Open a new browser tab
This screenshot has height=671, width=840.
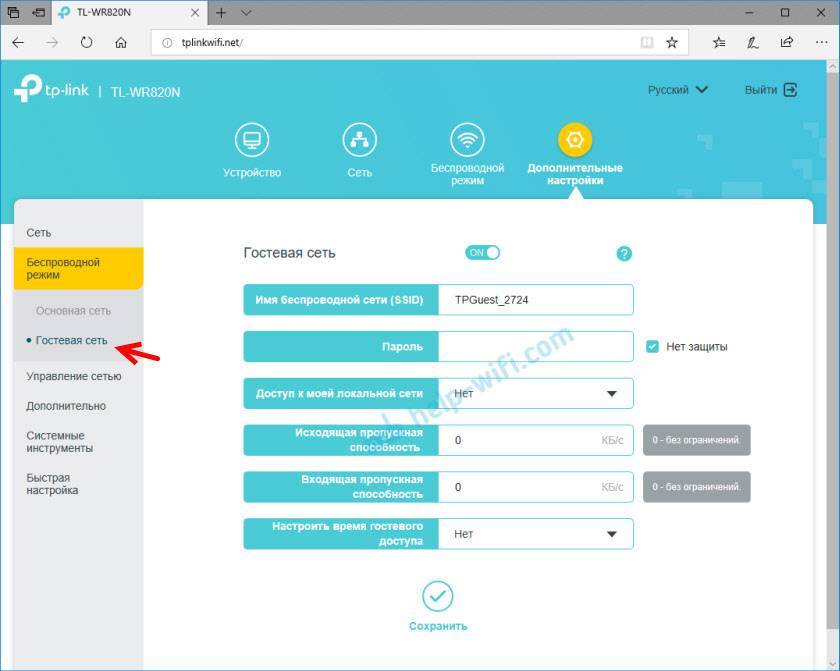pos(221,13)
